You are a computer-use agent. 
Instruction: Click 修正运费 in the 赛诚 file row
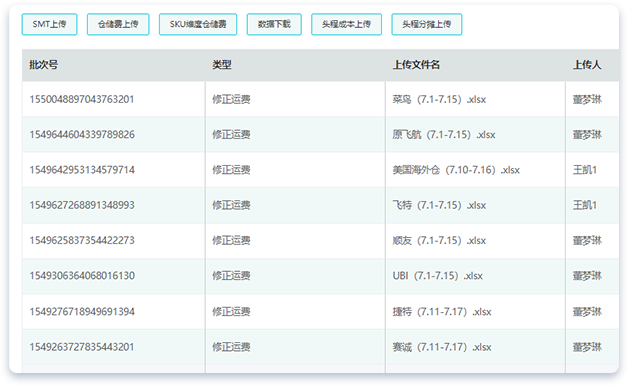click(x=231, y=347)
